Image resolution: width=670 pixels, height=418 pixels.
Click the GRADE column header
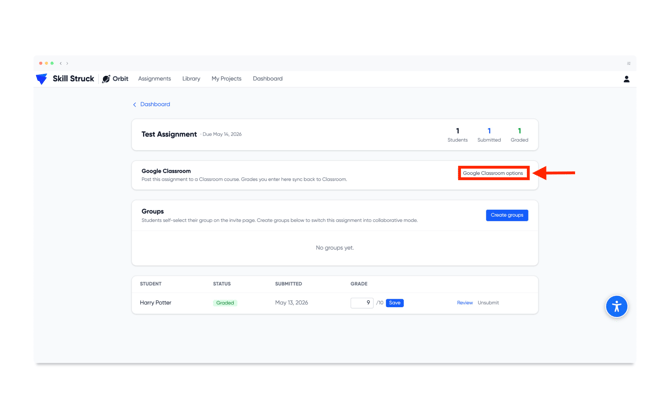tap(359, 284)
